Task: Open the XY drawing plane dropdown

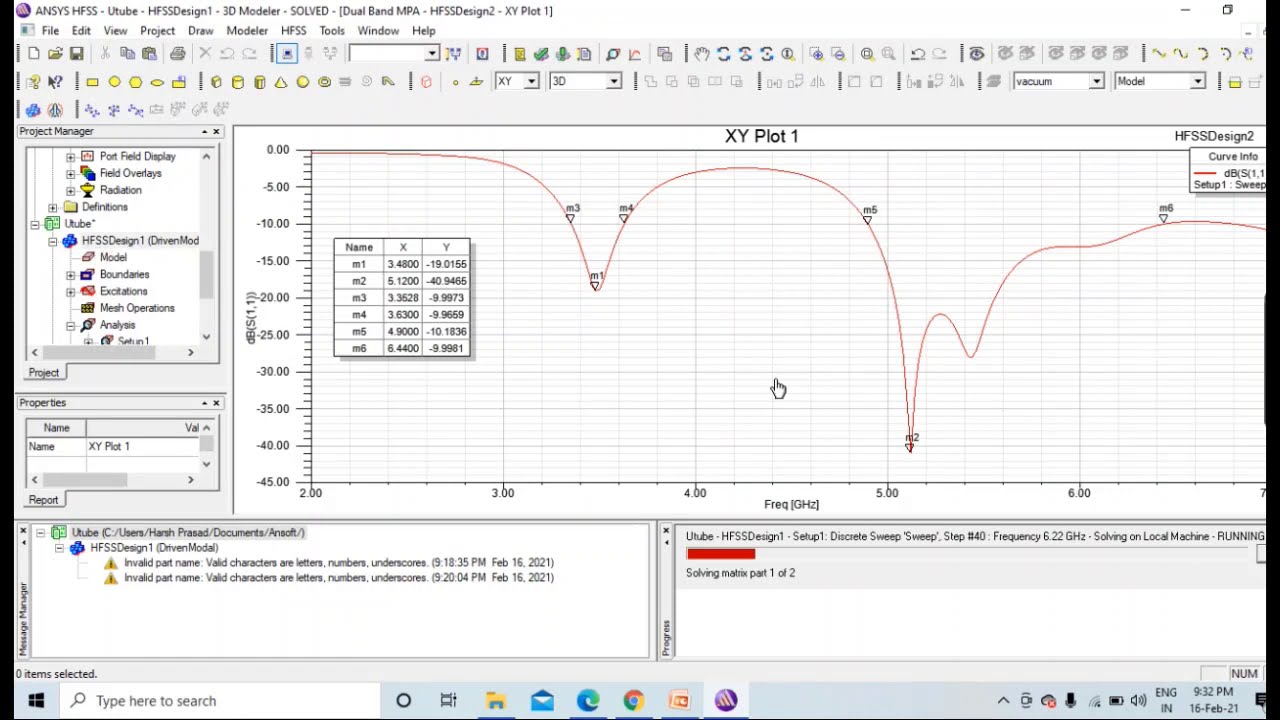Action: (x=531, y=82)
